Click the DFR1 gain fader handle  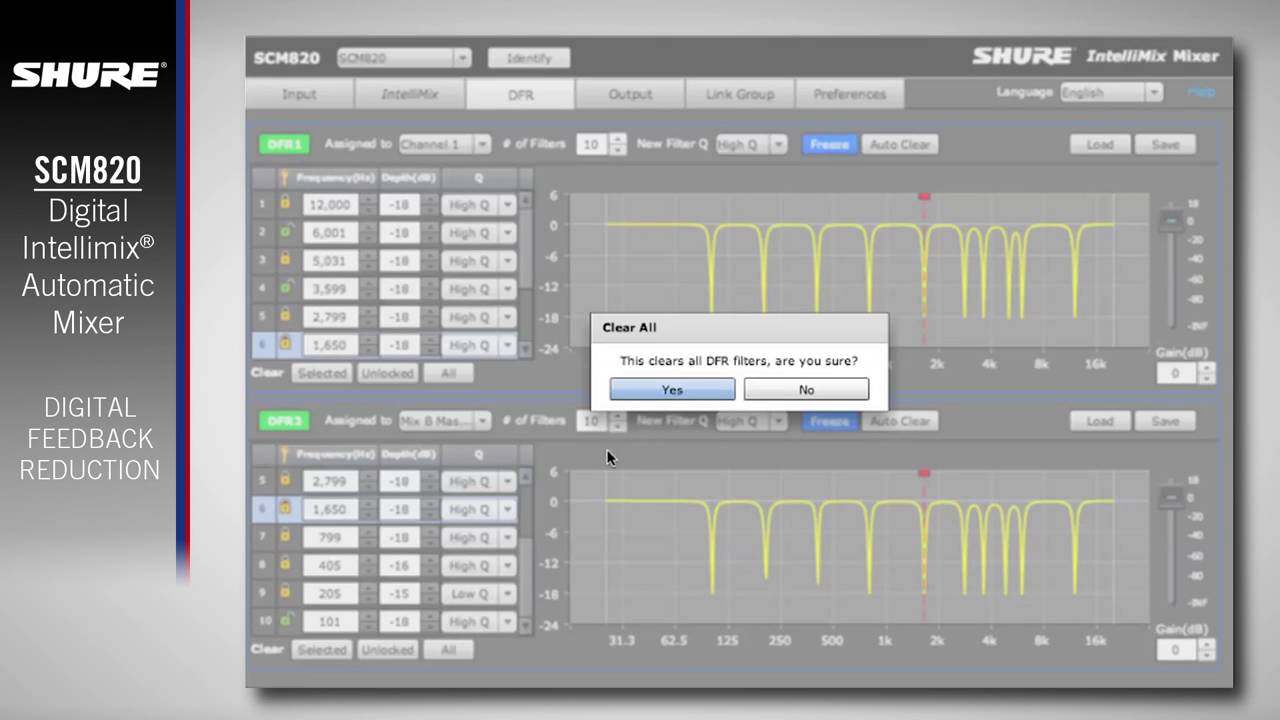tap(1169, 219)
